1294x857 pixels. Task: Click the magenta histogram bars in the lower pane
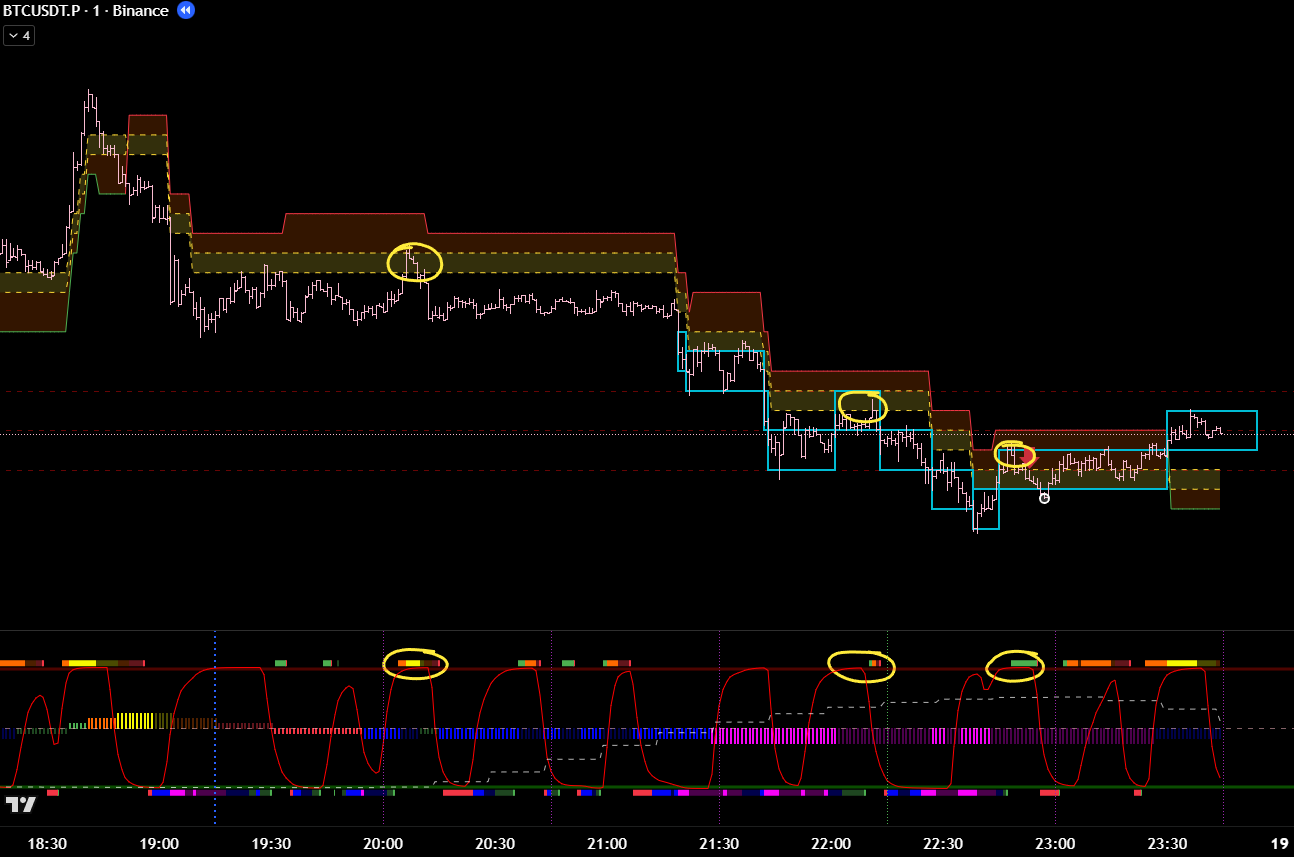770,737
